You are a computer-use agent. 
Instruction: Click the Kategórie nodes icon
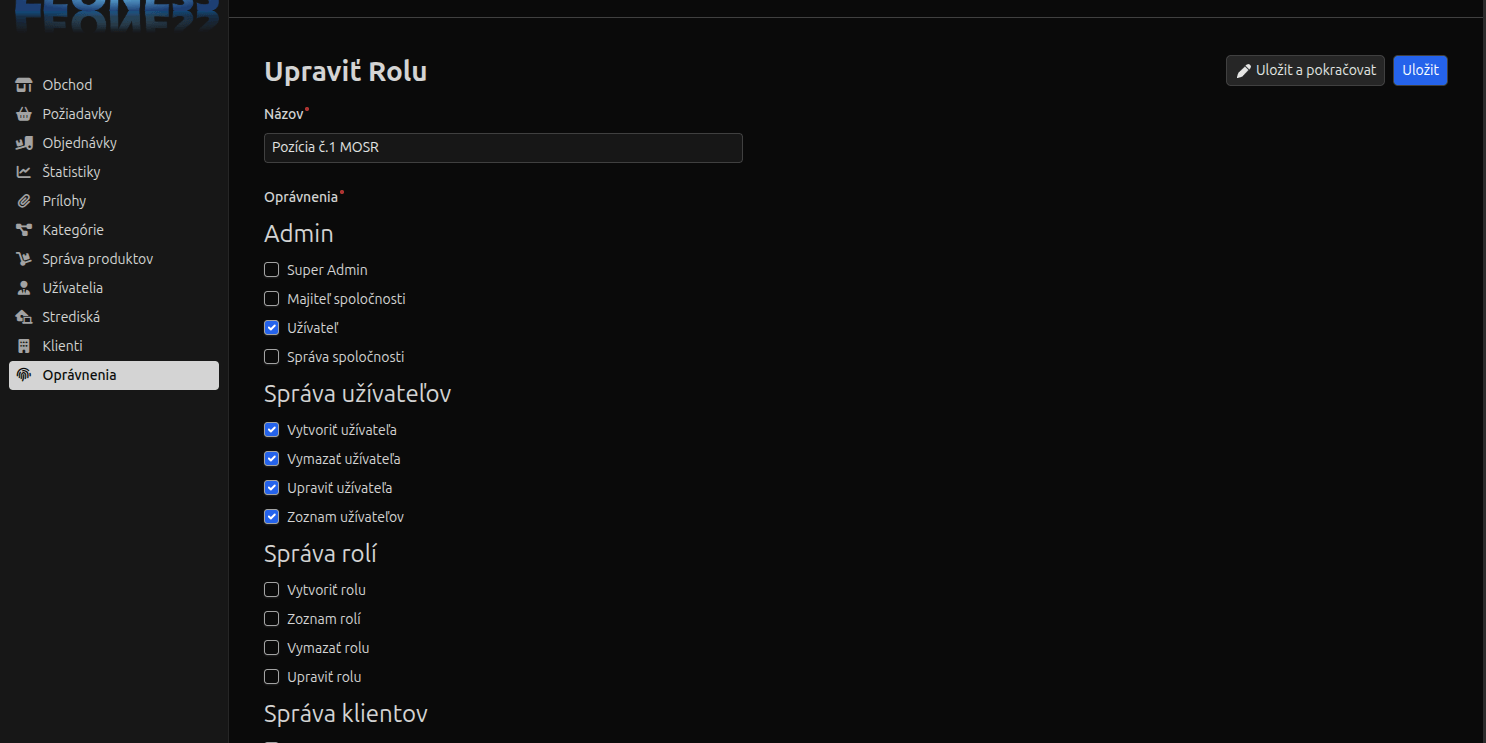pyautogui.click(x=24, y=230)
